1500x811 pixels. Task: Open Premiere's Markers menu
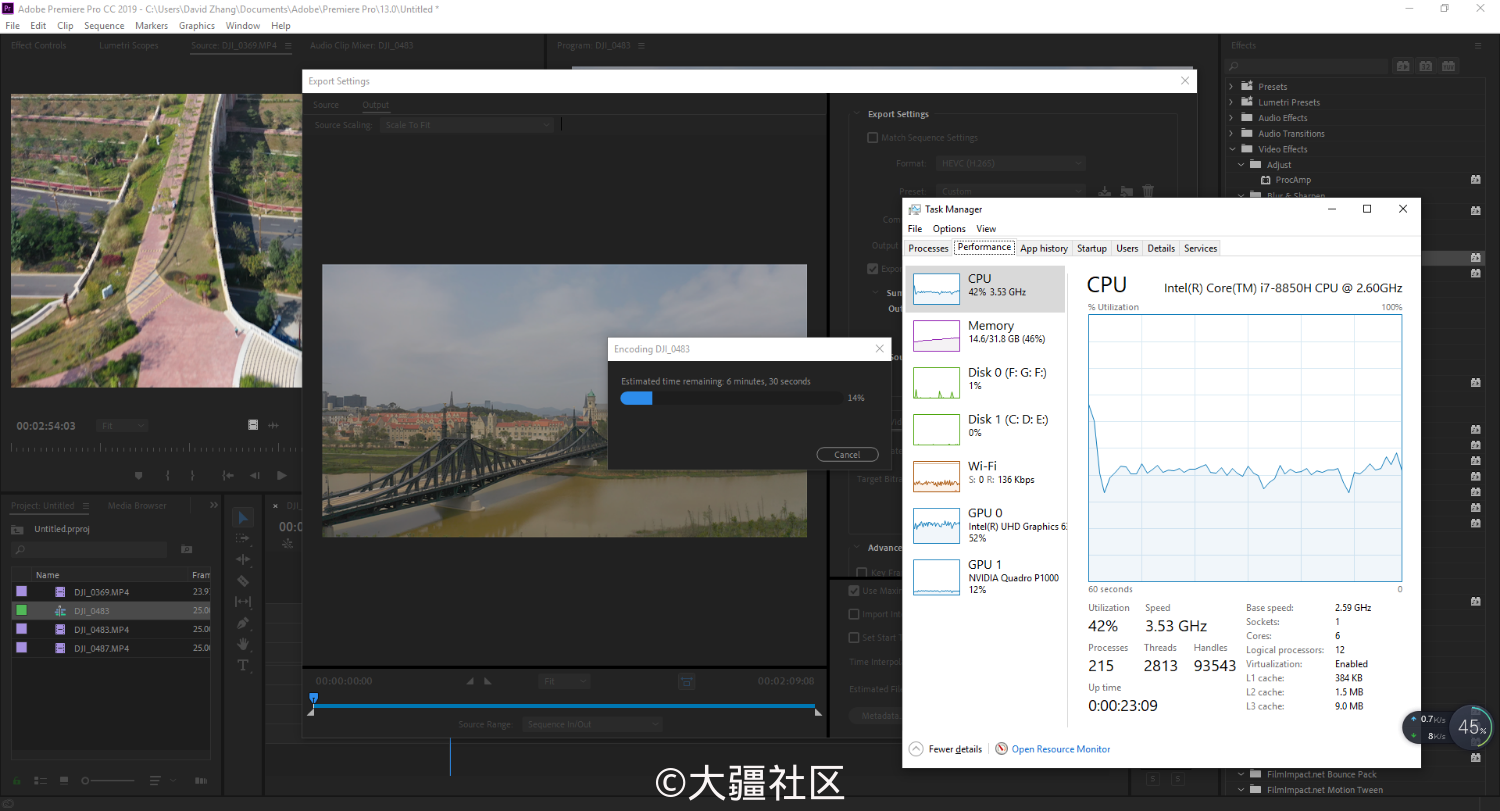coord(152,25)
